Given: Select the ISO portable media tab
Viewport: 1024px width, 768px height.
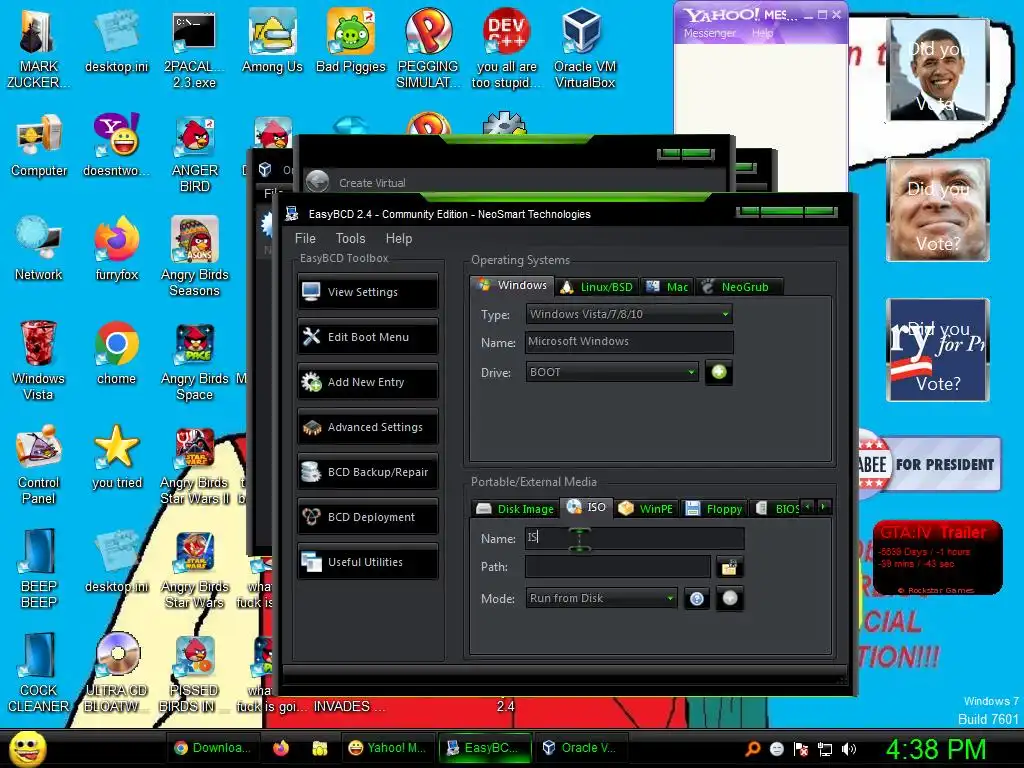Looking at the screenshot, I should 586,507.
